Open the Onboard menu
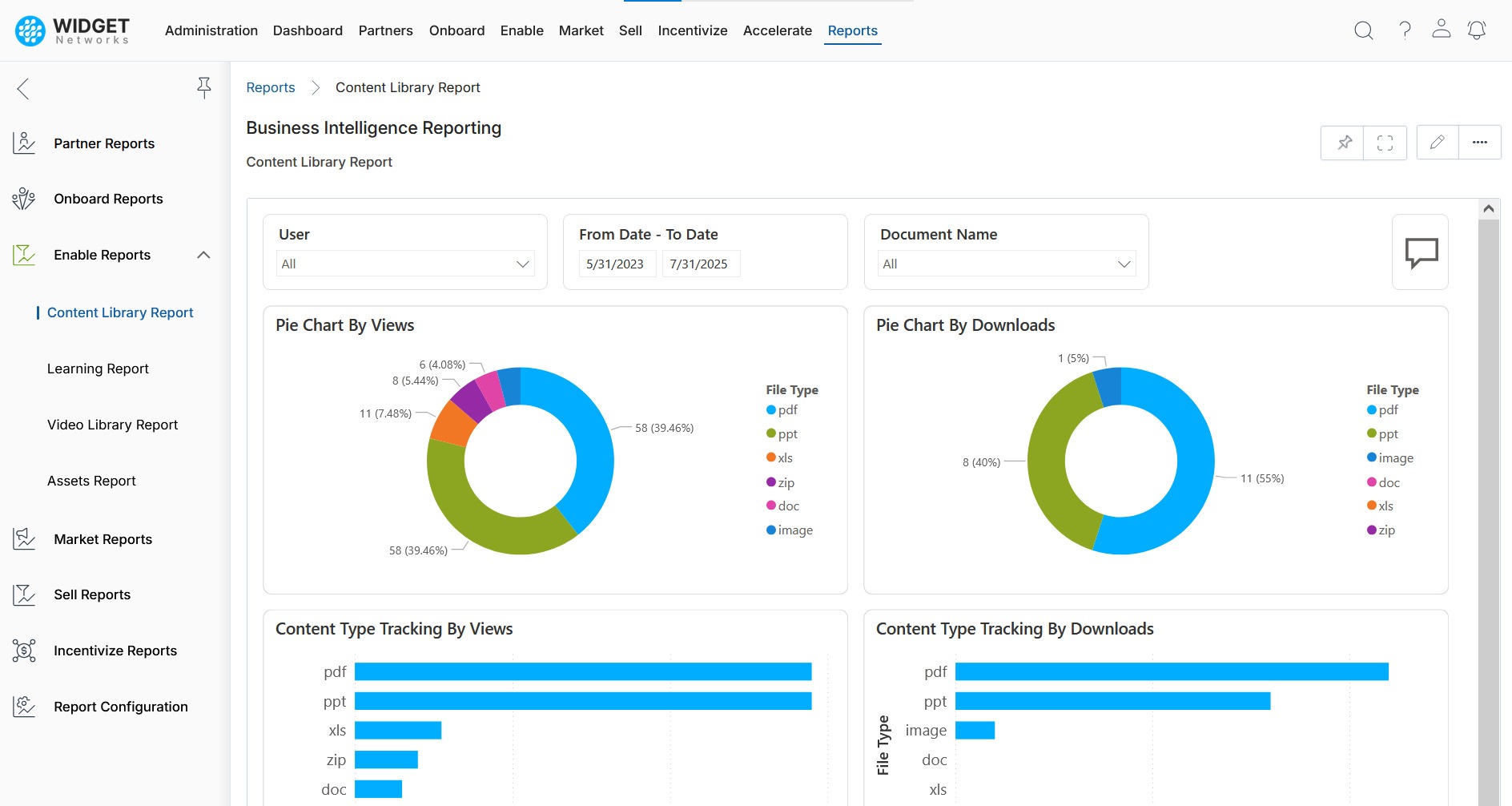 coord(456,30)
